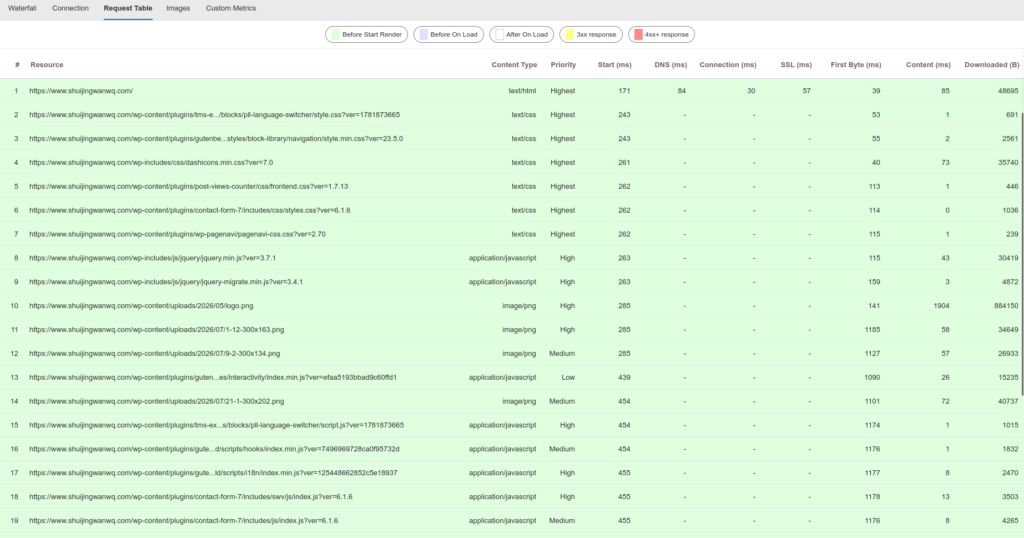
Task: Open the 9-2-300x134.png request
Action: pyautogui.click(x=154, y=353)
